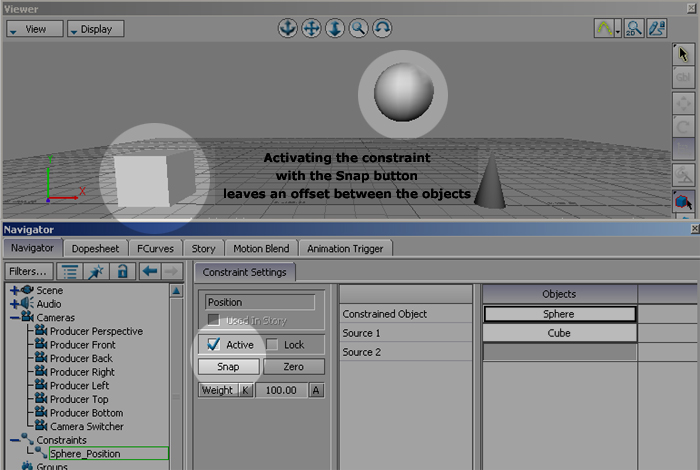
Task: Click the Zero button
Action: (293, 367)
